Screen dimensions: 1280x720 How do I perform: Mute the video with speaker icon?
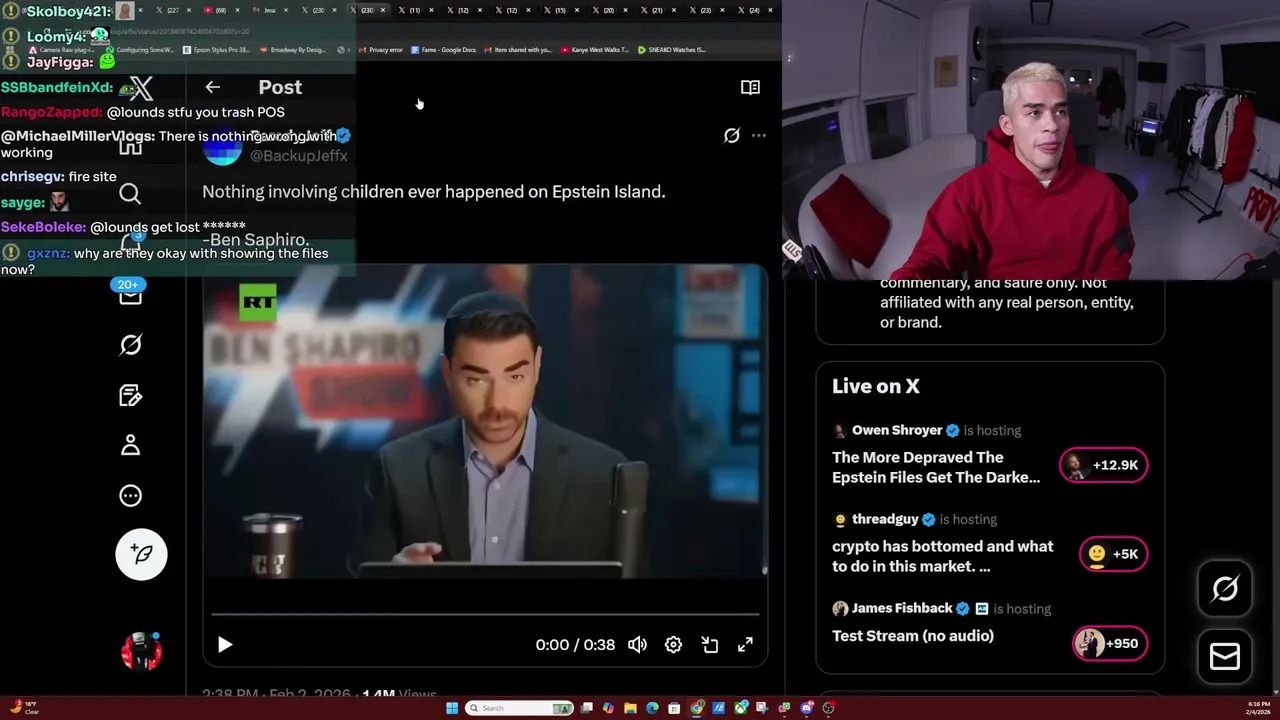tap(637, 645)
